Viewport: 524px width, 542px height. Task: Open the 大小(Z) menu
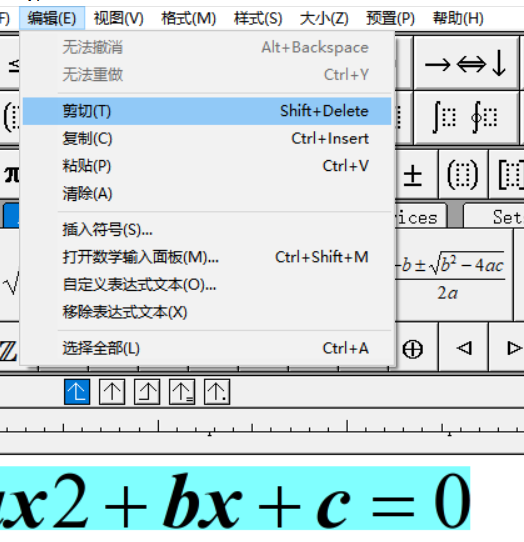click(324, 18)
